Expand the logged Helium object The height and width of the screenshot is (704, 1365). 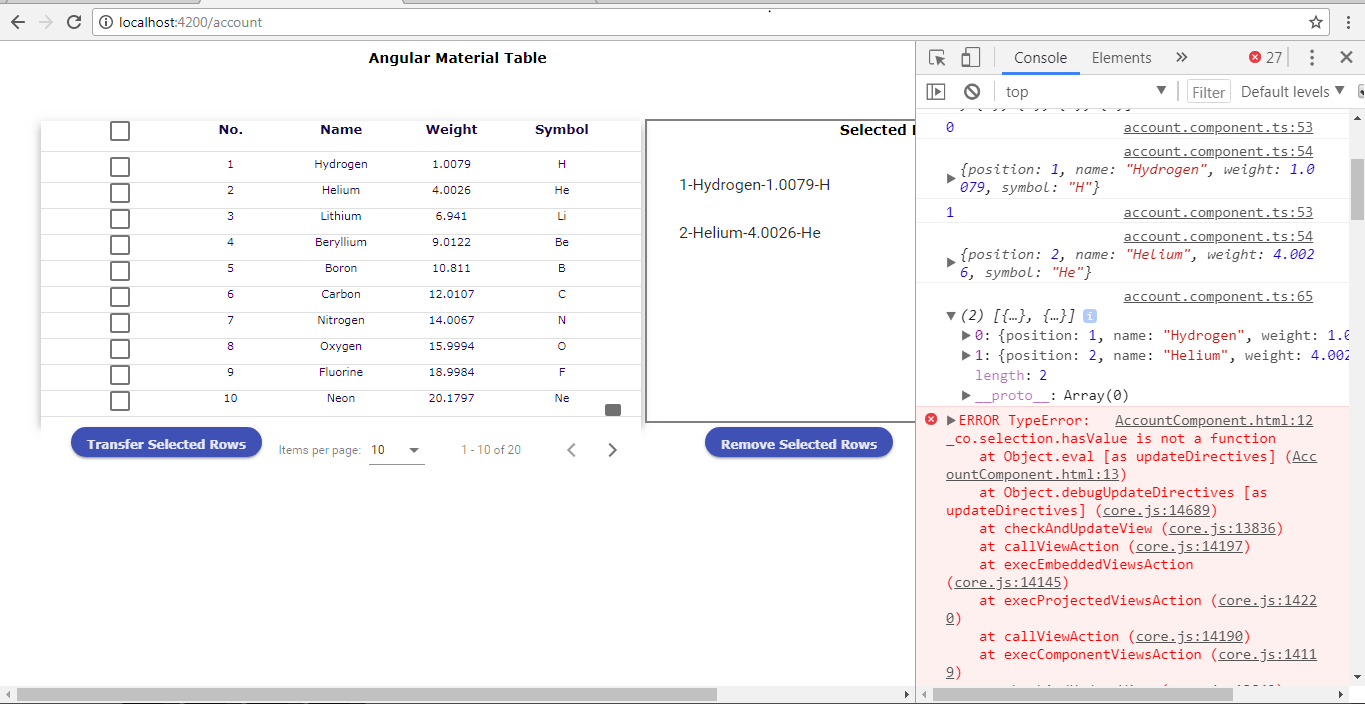point(951,263)
